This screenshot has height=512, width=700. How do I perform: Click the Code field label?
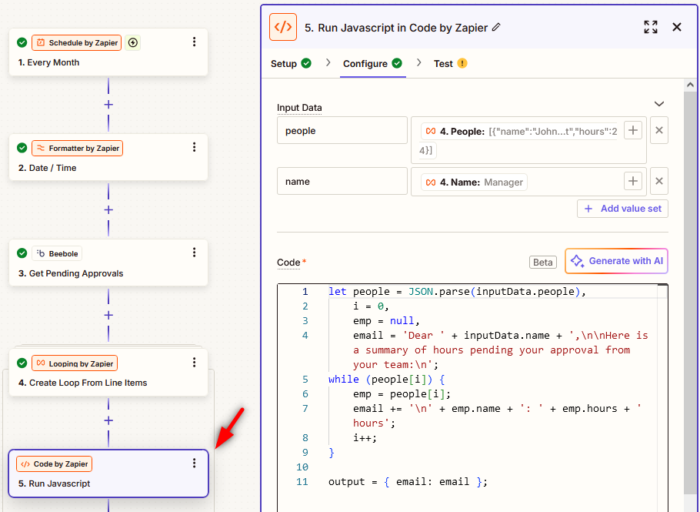click(288, 262)
